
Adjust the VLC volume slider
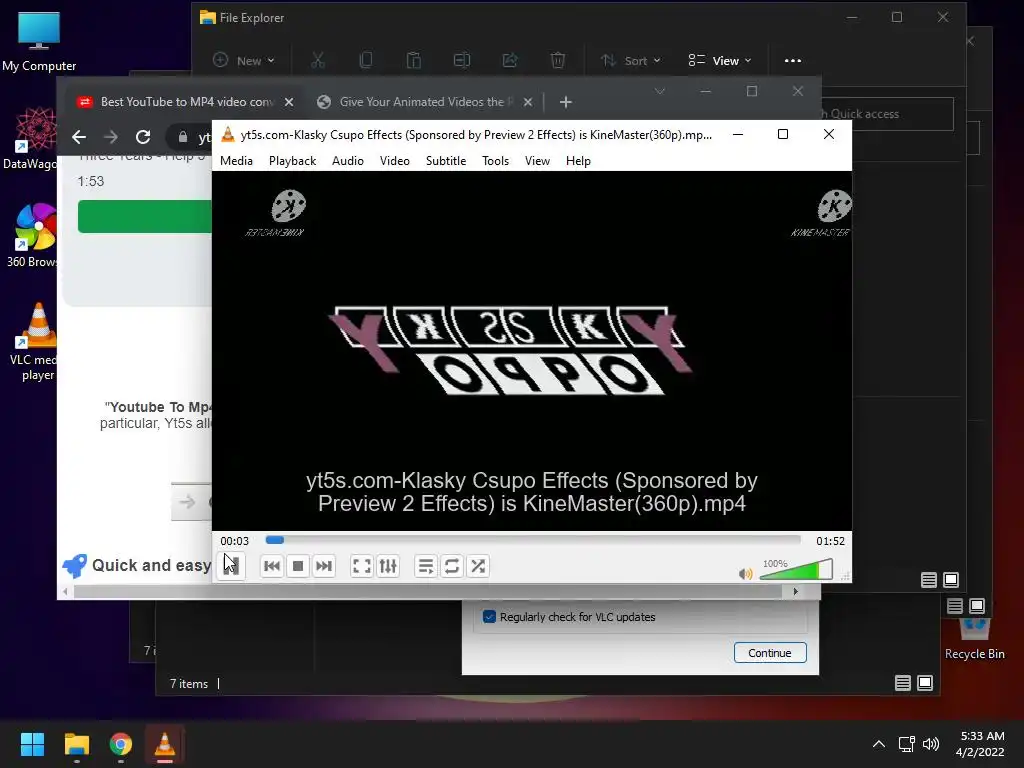pos(796,569)
